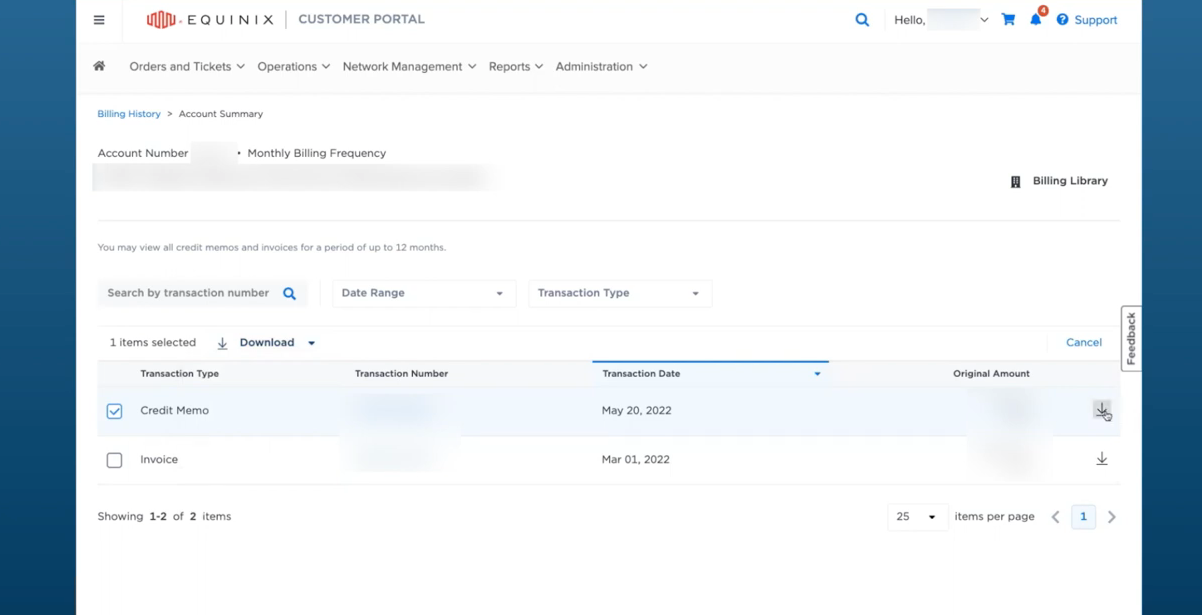Expand the Transaction Type filter dropdown

pos(619,293)
